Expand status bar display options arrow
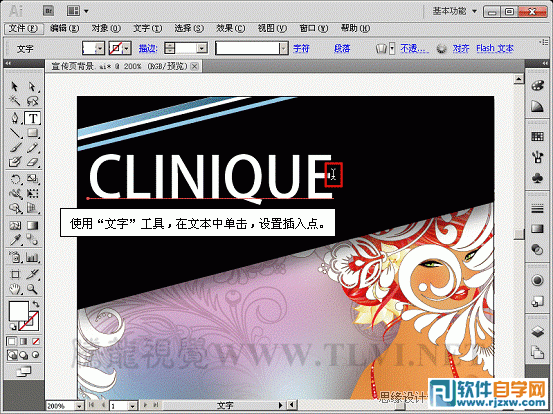The height and width of the screenshot is (414, 553). click(281, 405)
